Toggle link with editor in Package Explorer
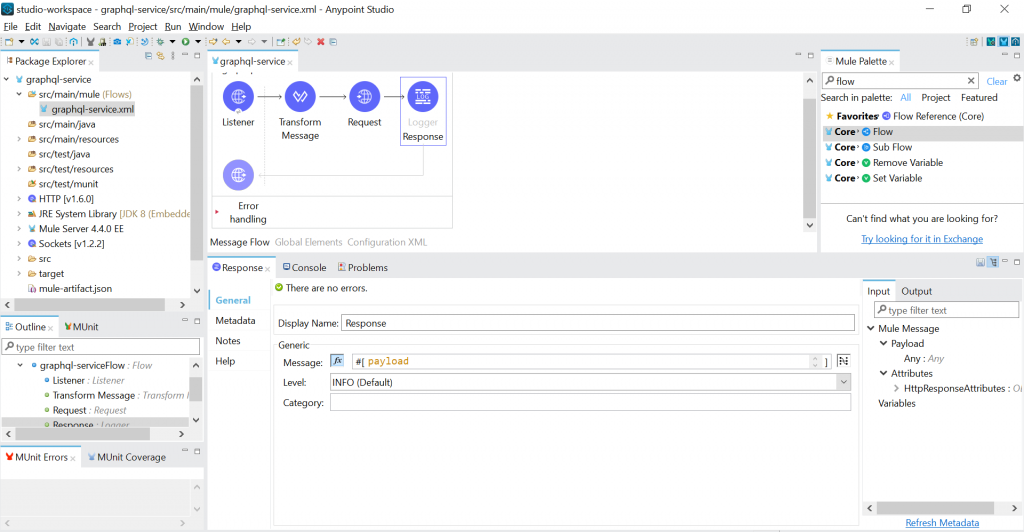1024x532 pixels. 160,55
